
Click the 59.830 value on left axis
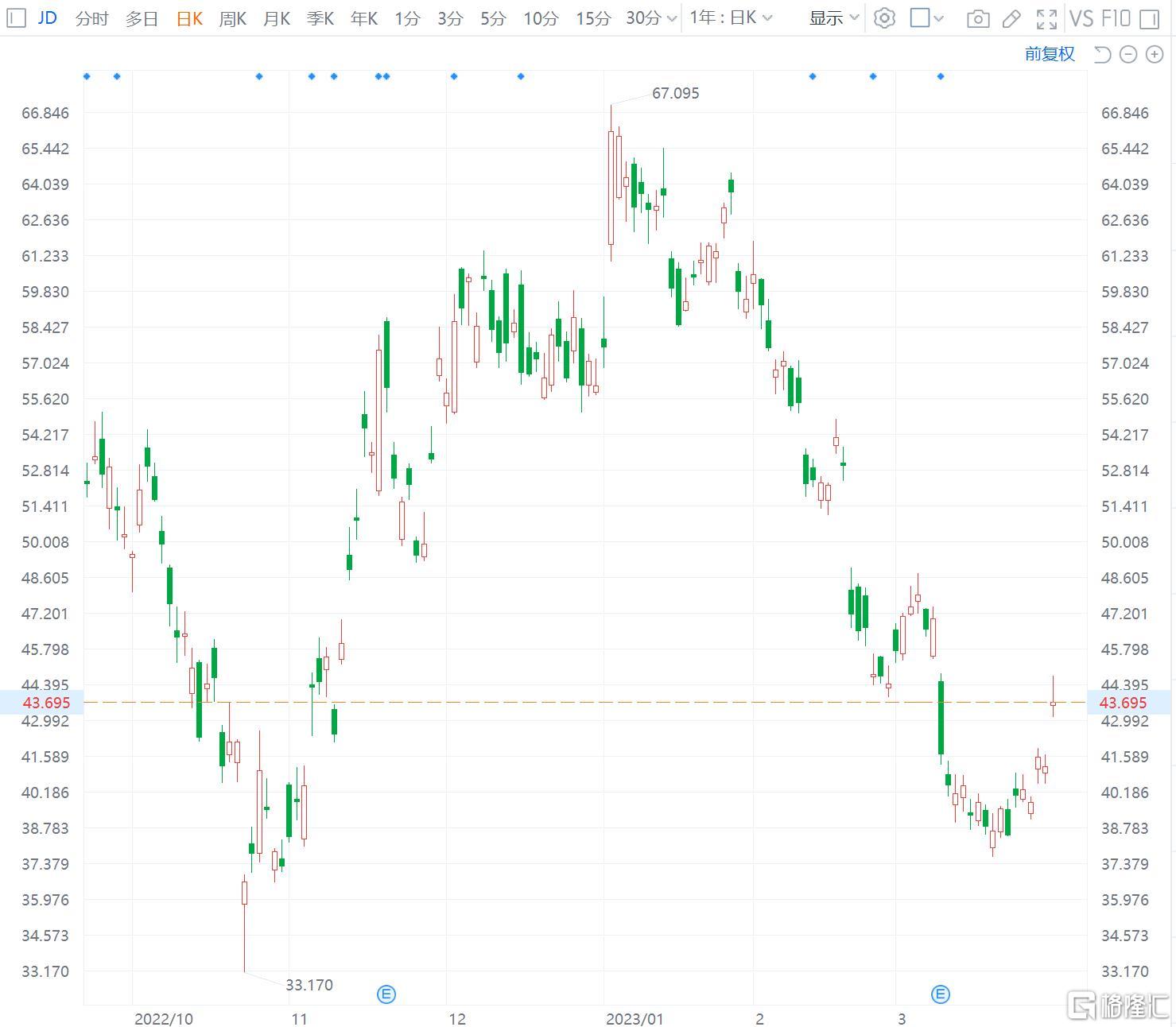click(x=45, y=292)
